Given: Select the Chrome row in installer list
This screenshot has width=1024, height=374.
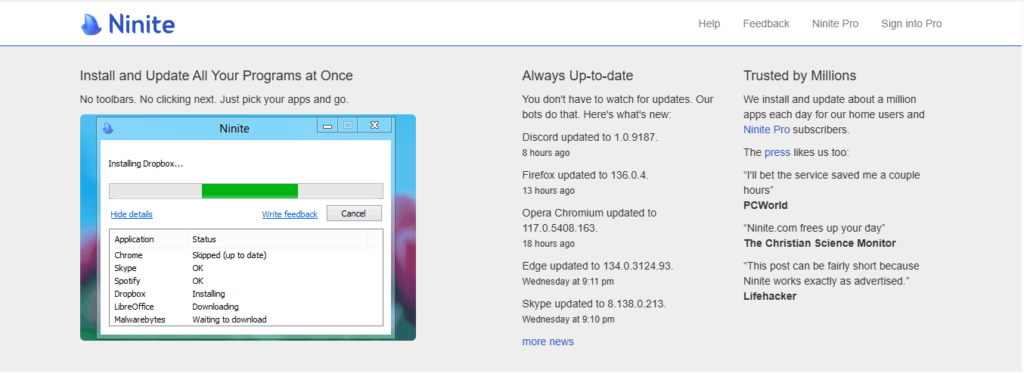Looking at the screenshot, I should [246, 255].
